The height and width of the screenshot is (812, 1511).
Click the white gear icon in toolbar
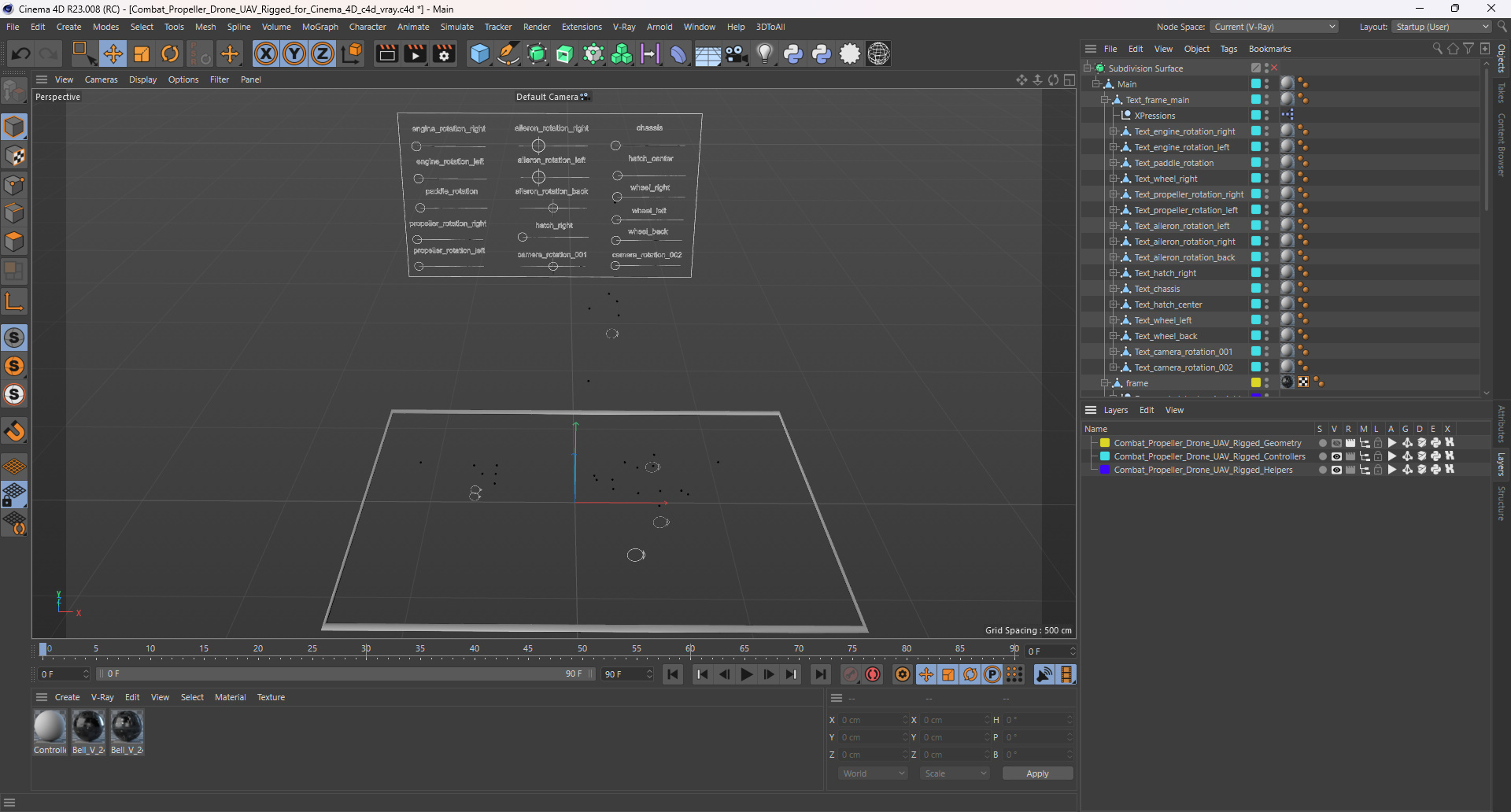850,54
